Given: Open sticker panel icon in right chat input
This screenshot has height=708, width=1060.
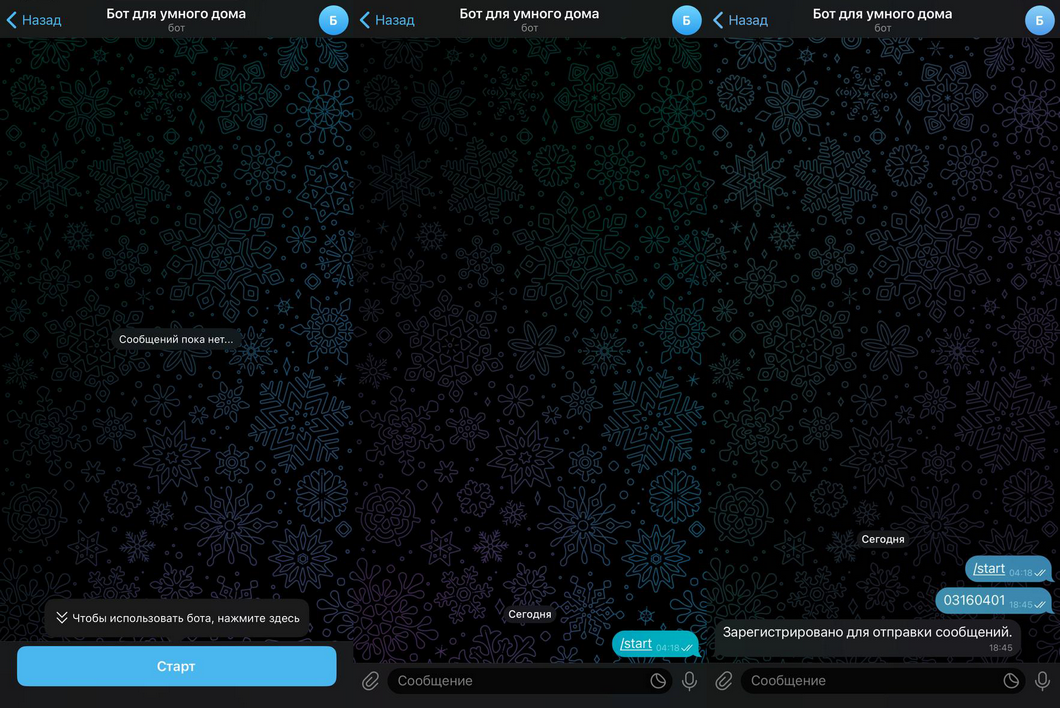Looking at the screenshot, I should coord(1011,681).
